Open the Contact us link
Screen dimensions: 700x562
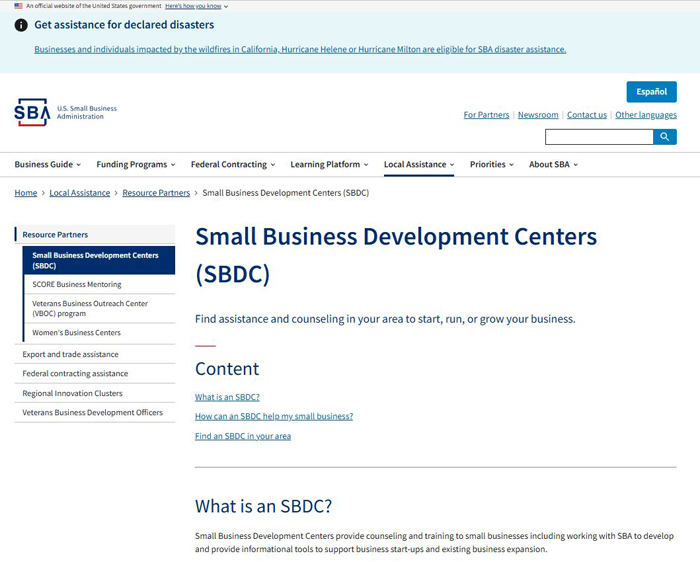[x=587, y=115]
